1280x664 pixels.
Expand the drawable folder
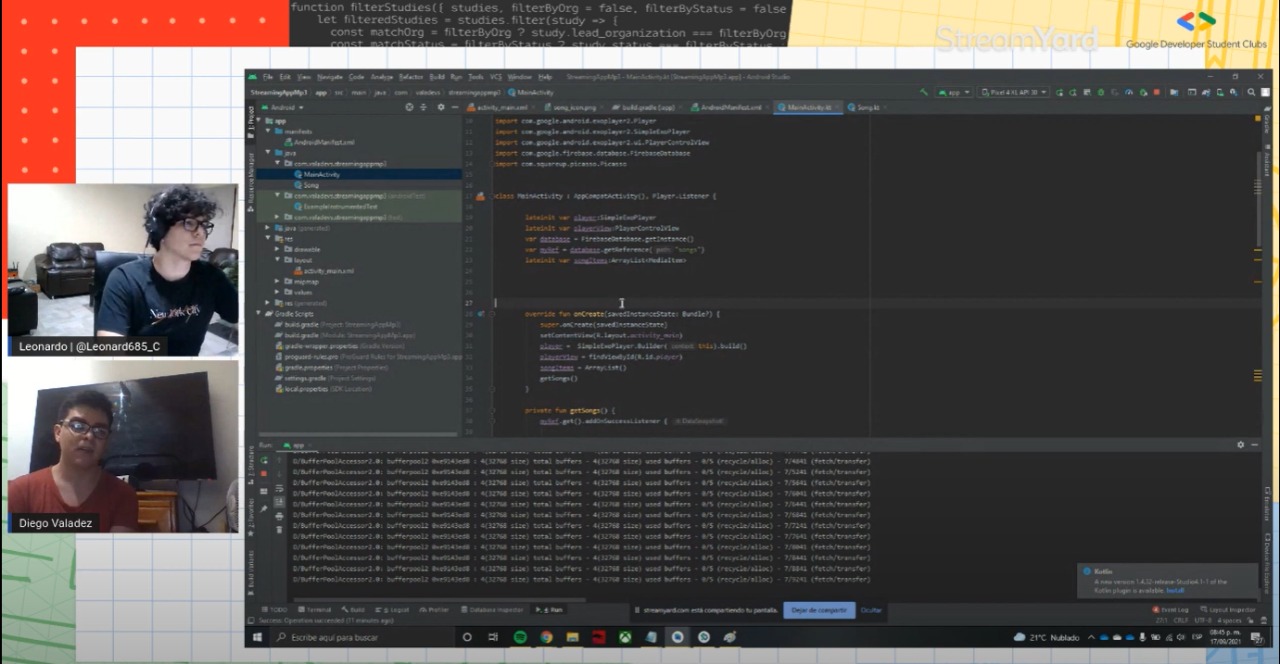tap(277, 249)
